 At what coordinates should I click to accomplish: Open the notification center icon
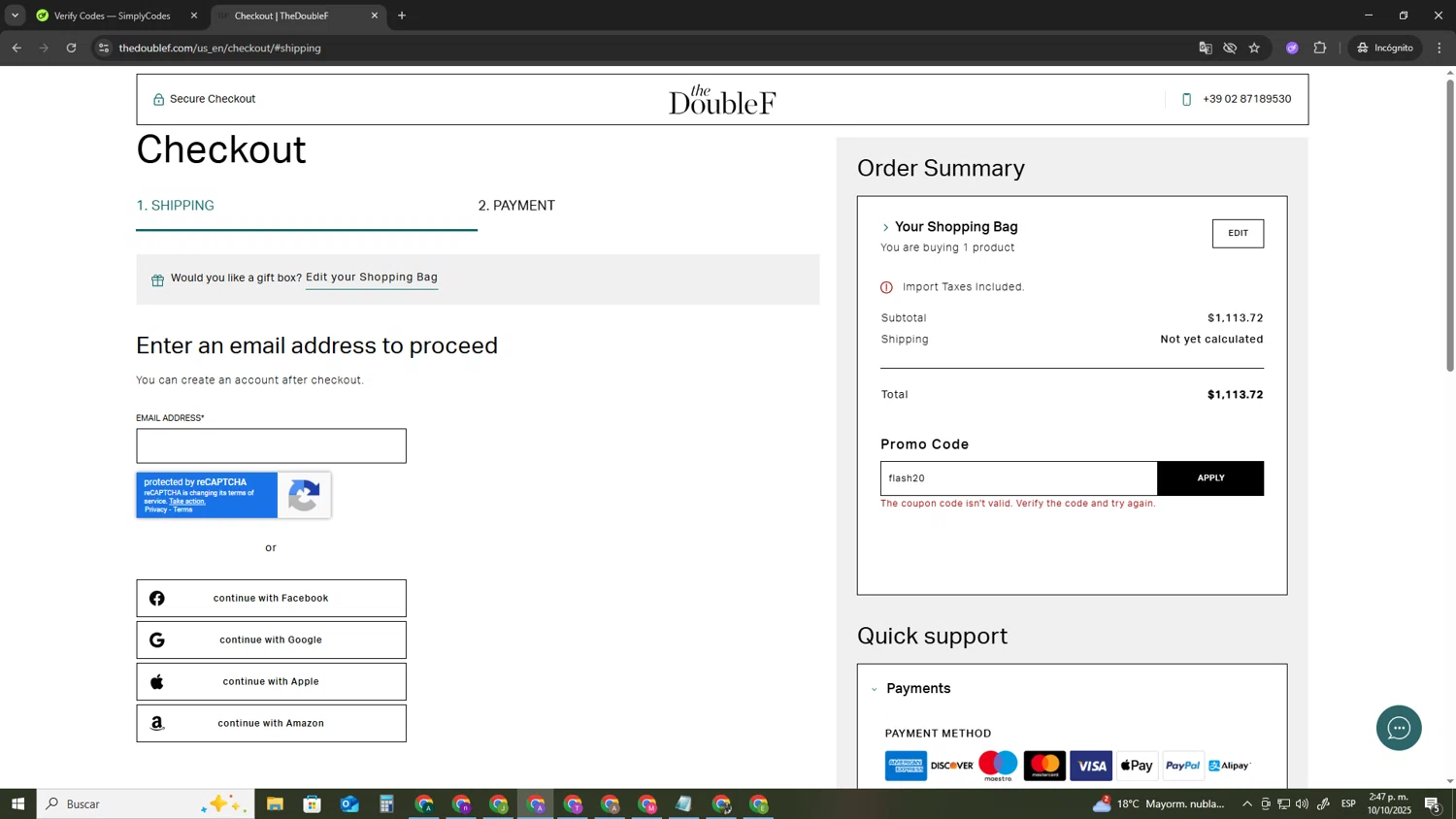click(x=1434, y=803)
